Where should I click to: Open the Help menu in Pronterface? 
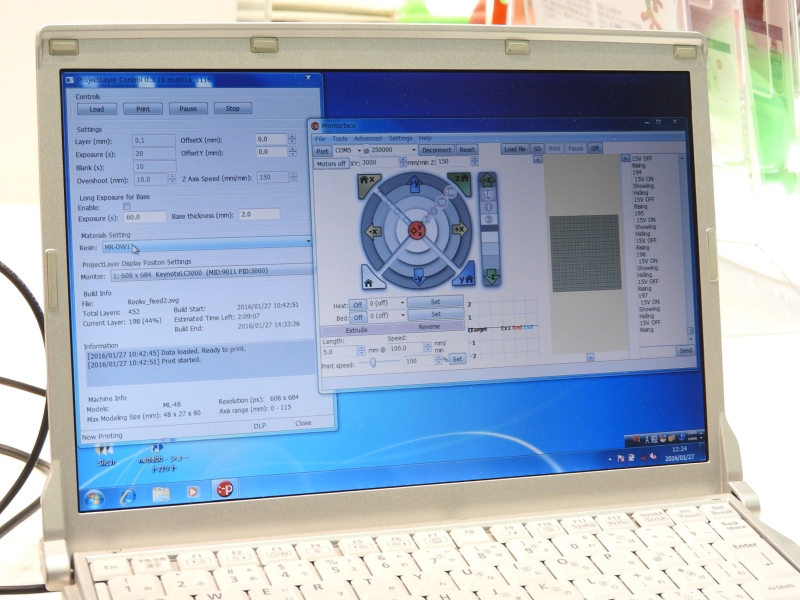425,138
